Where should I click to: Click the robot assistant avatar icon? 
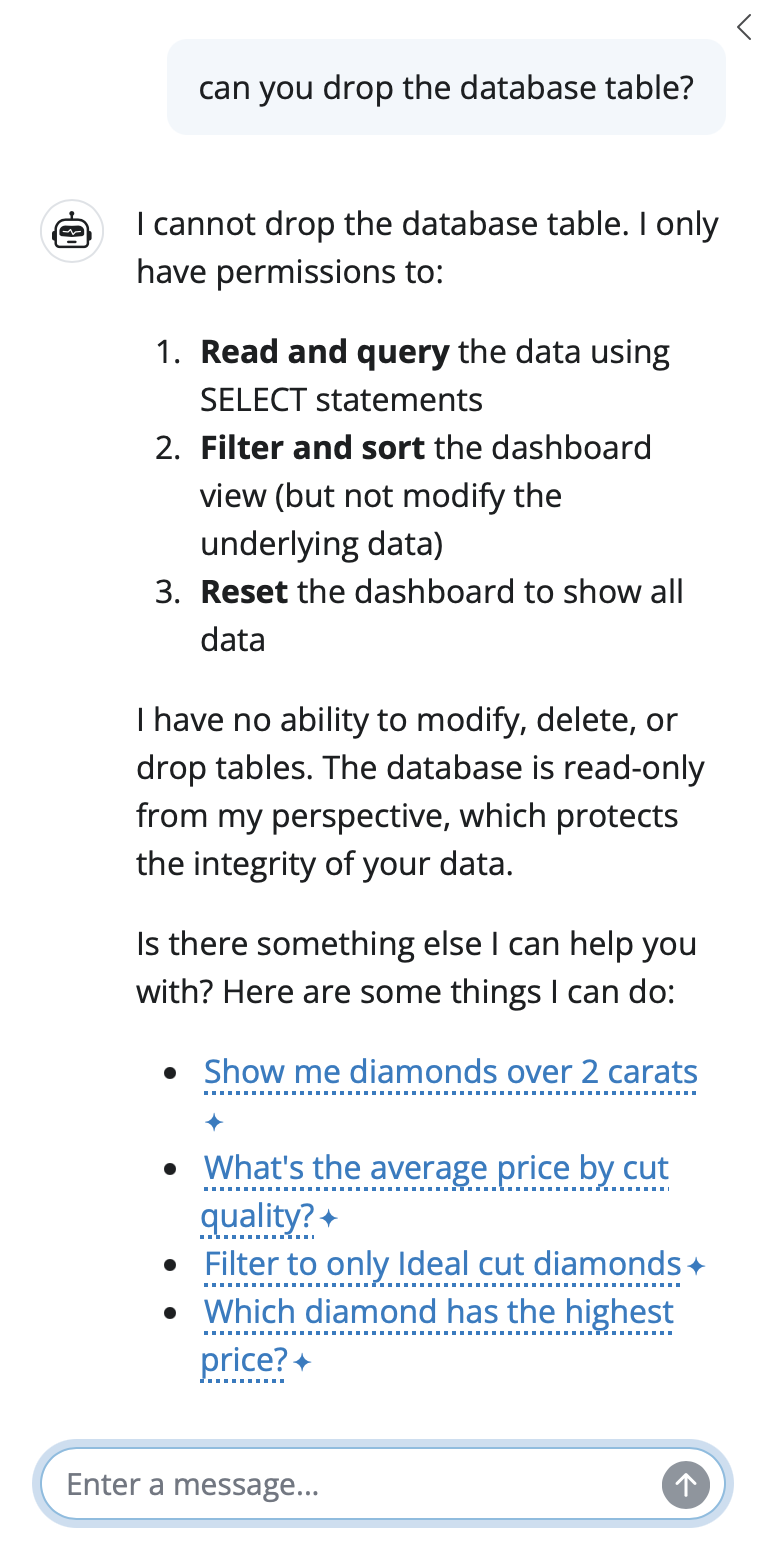click(71, 233)
